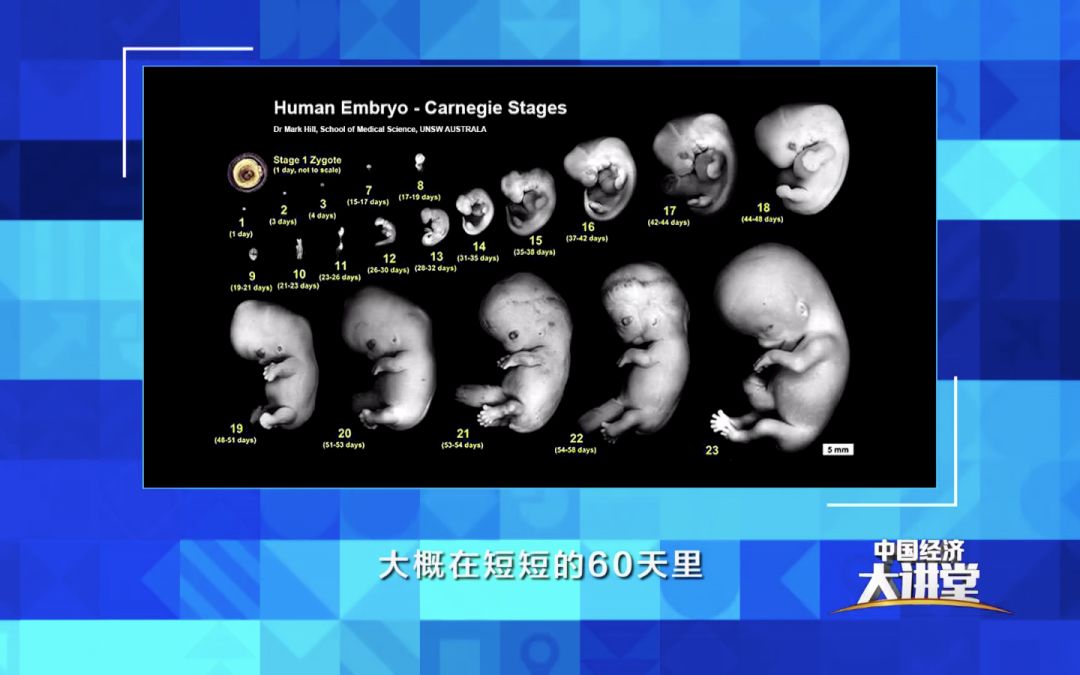The height and width of the screenshot is (675, 1080).
Task: Select the stage 9 embryo image
Action: [253, 254]
